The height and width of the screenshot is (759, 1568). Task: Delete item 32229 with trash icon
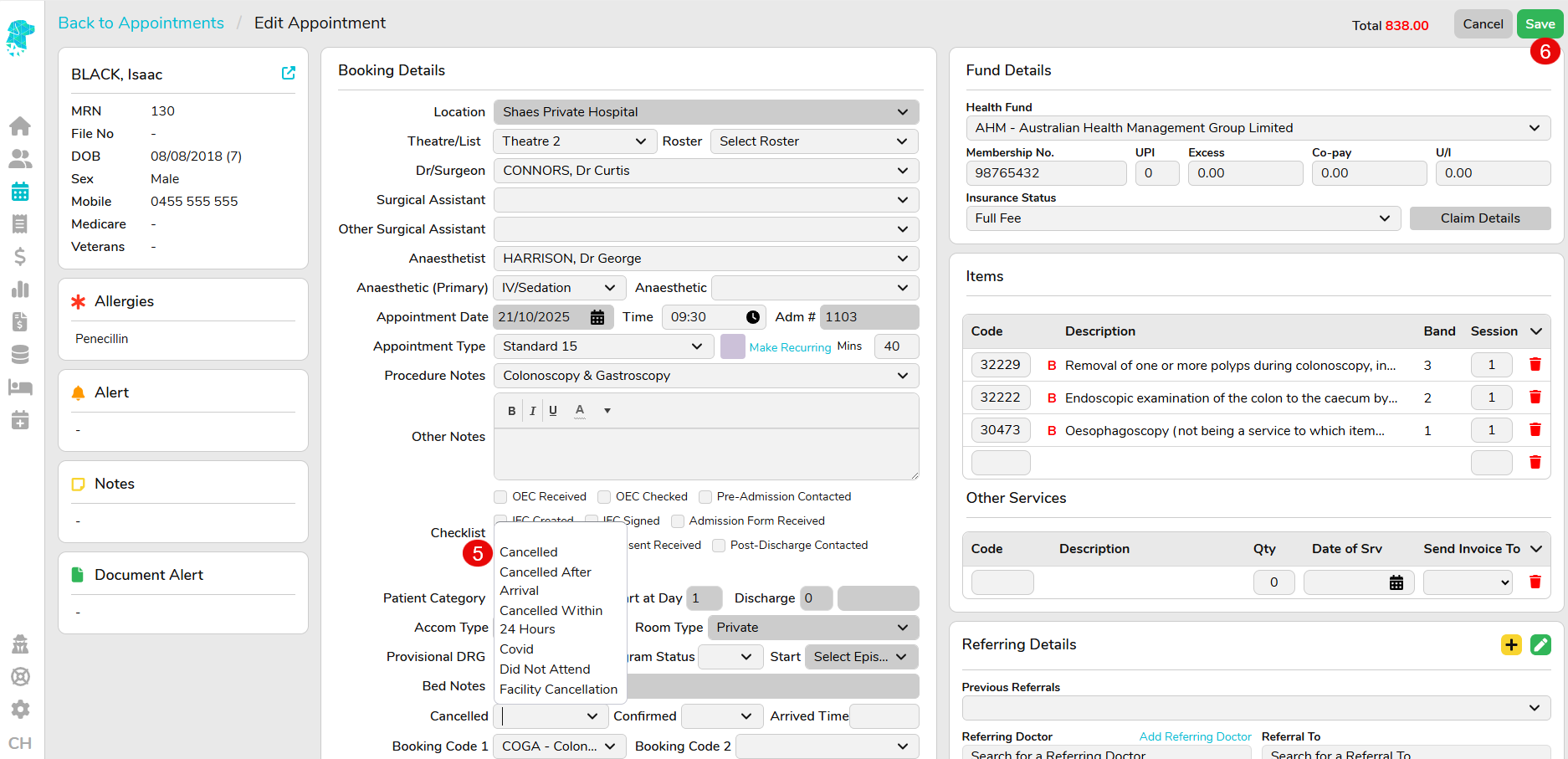(1535, 365)
